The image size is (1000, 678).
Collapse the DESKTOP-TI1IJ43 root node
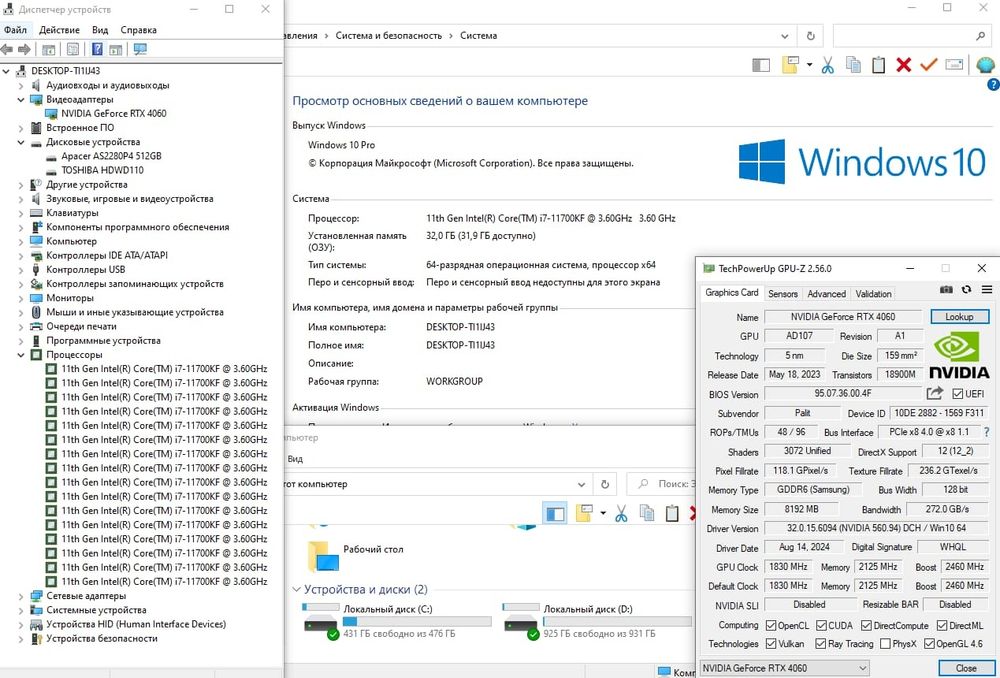point(6,71)
